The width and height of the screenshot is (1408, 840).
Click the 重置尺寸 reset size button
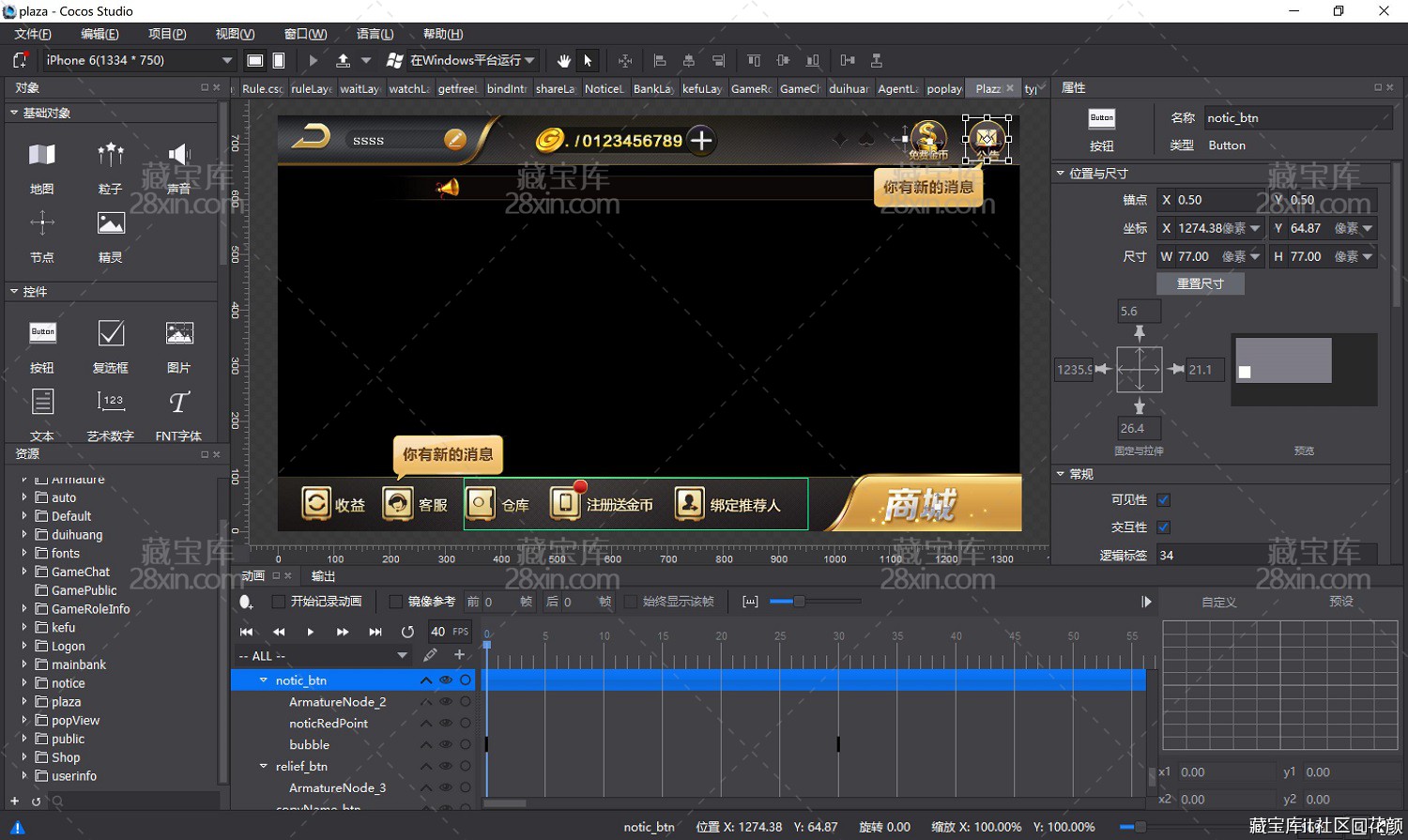tap(1201, 283)
